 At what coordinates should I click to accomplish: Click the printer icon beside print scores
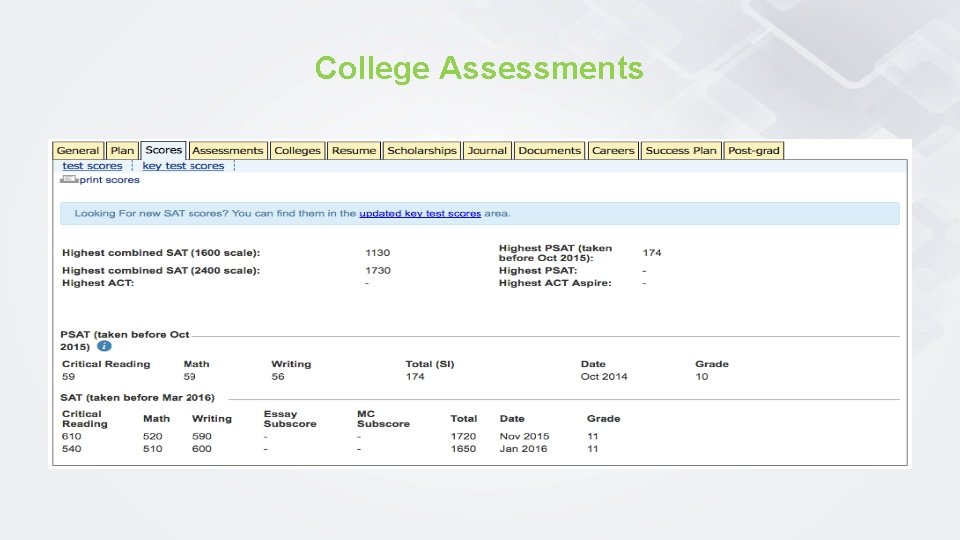pos(69,179)
